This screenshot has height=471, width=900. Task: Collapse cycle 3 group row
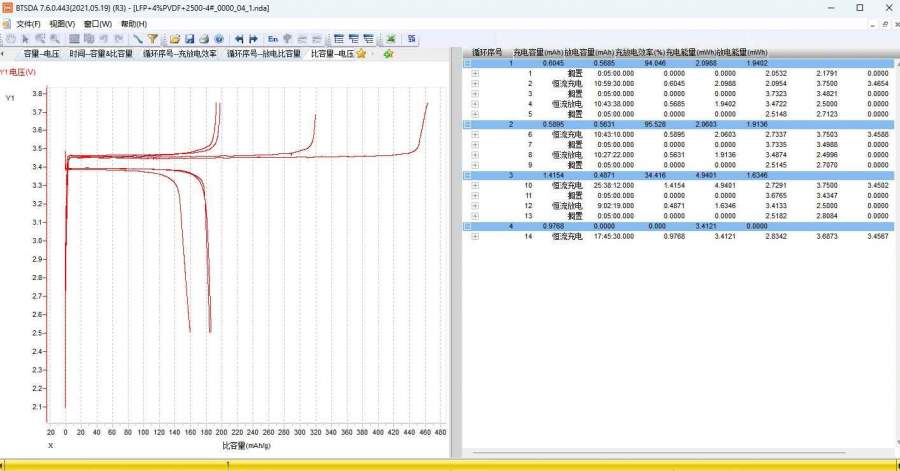click(467, 175)
